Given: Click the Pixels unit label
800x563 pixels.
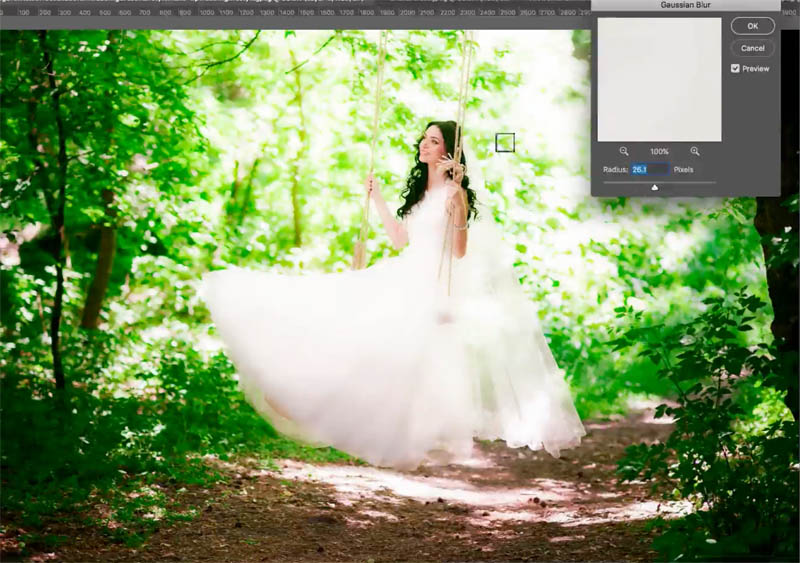Looking at the screenshot, I should tap(684, 170).
